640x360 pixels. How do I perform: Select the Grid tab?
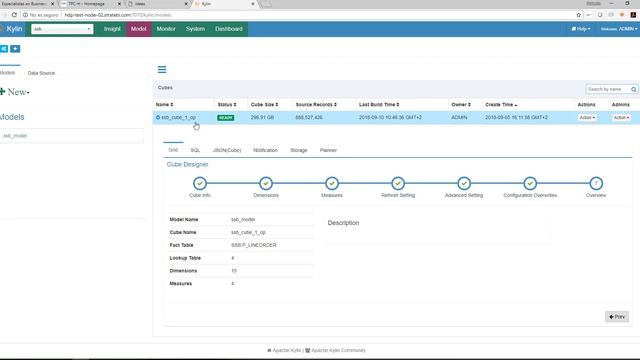[173, 150]
